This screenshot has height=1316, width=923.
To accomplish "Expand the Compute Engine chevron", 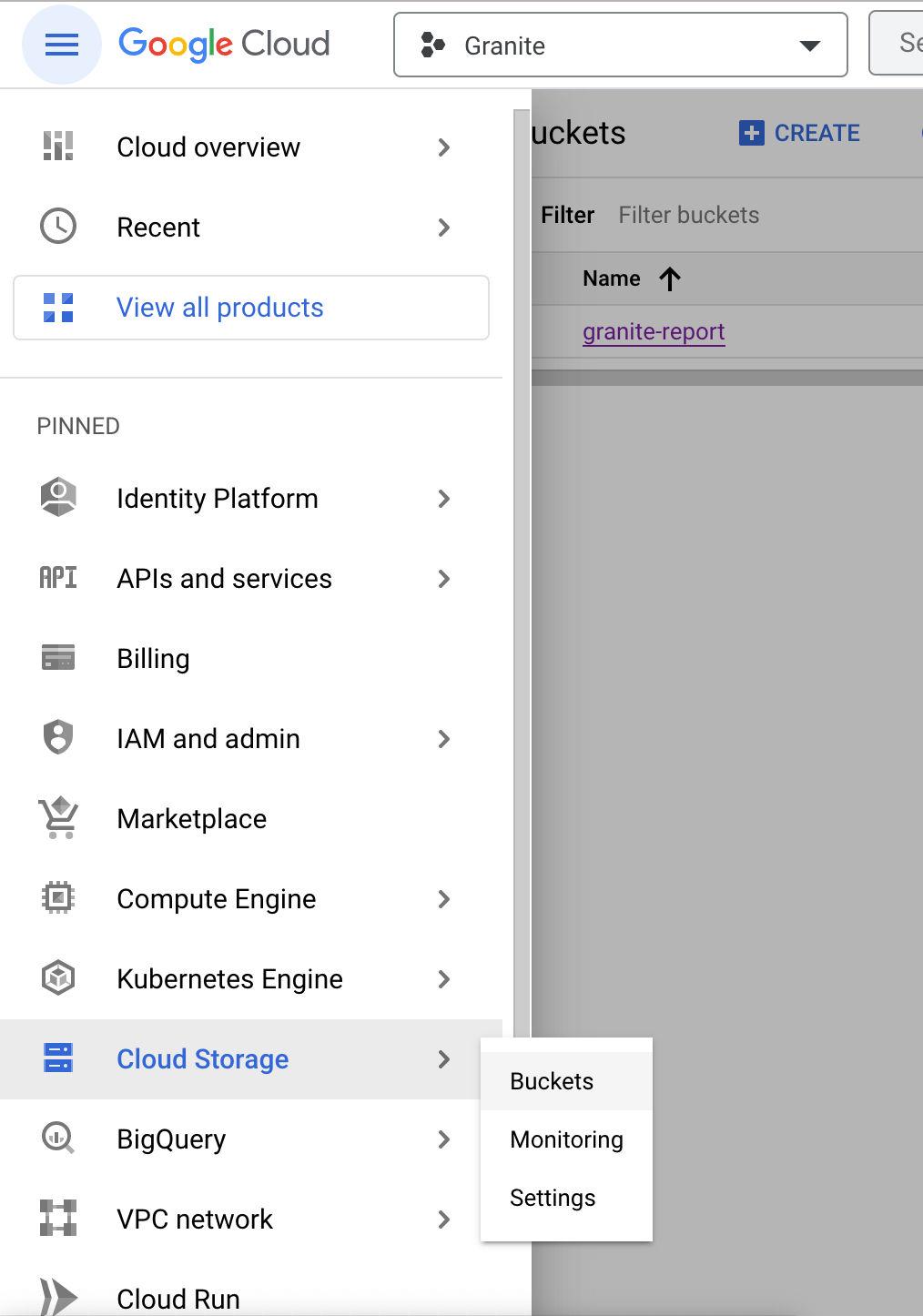I will [x=444, y=898].
